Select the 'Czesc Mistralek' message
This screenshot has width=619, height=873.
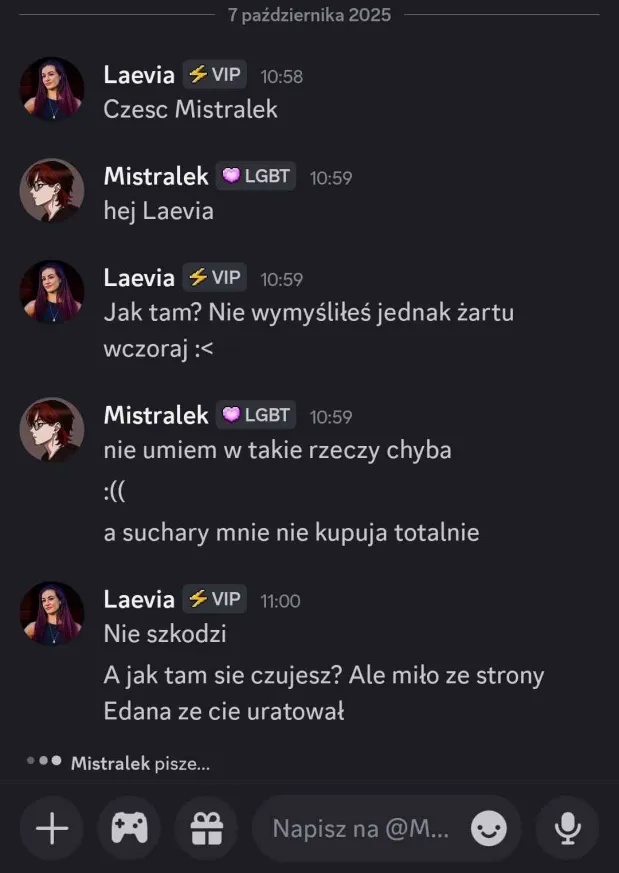(190, 109)
